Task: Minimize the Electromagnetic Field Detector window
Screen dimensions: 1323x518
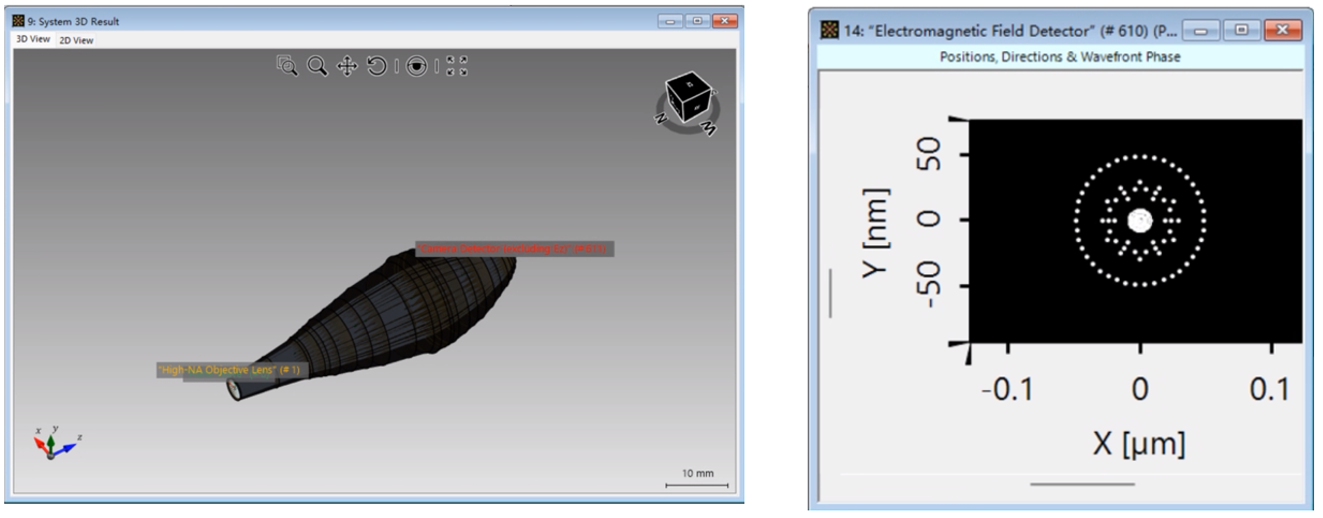Action: [x=1205, y=30]
